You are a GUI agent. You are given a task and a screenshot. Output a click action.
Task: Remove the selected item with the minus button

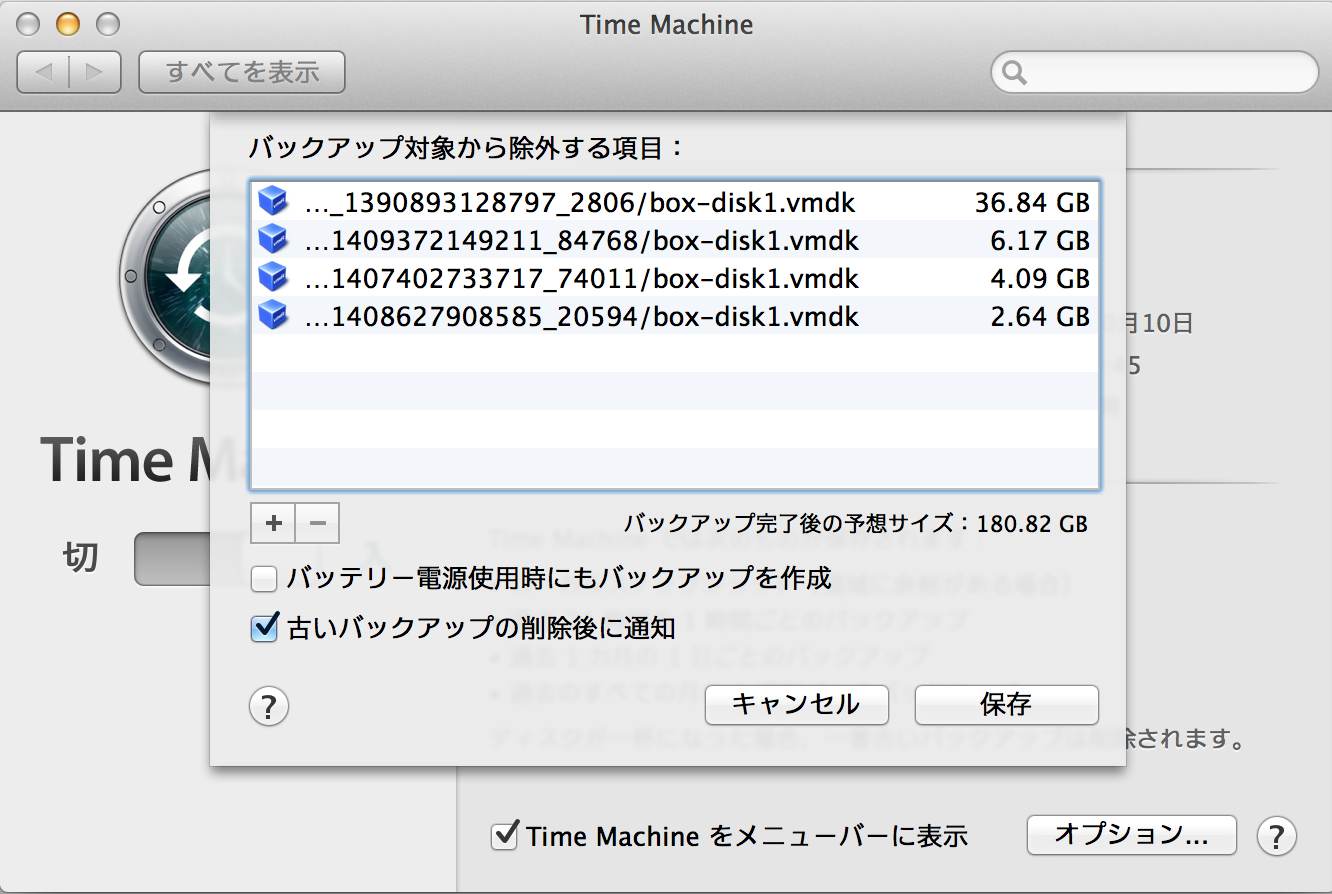(x=318, y=522)
